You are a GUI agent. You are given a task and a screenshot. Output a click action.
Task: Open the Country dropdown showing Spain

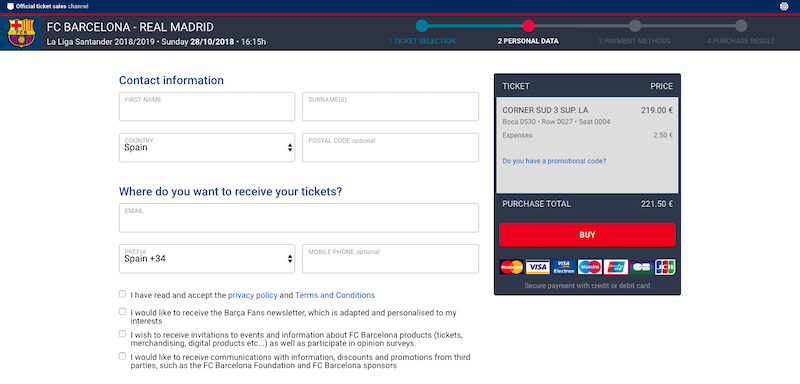point(207,147)
